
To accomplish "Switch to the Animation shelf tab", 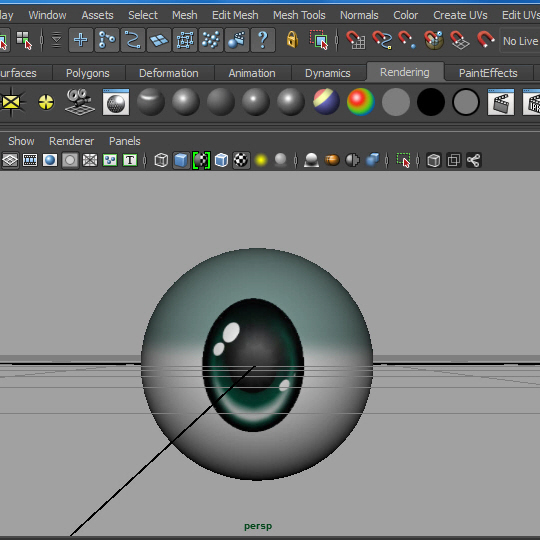I will click(252, 73).
